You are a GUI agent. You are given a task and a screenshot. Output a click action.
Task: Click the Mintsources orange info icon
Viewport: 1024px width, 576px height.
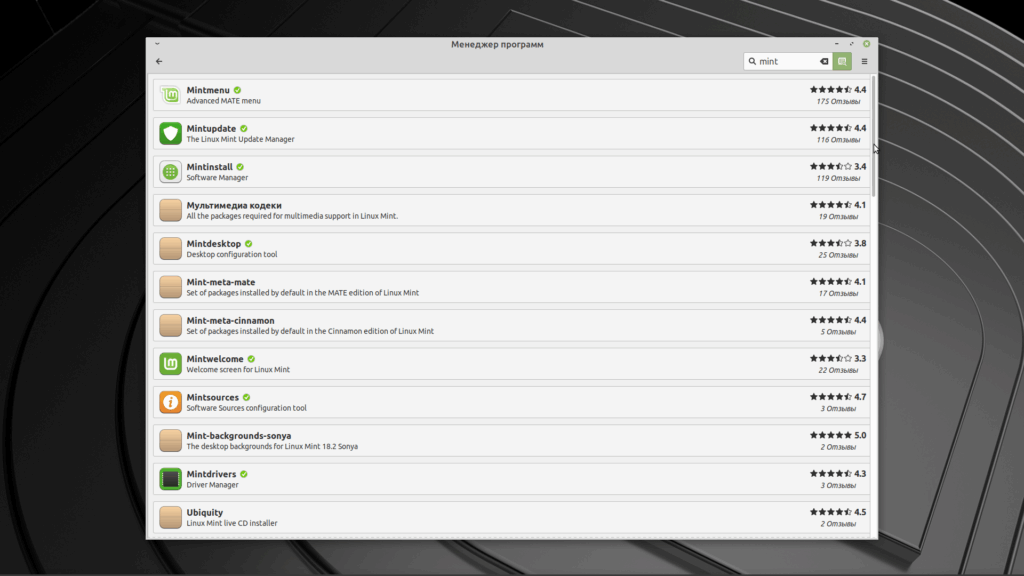170,402
